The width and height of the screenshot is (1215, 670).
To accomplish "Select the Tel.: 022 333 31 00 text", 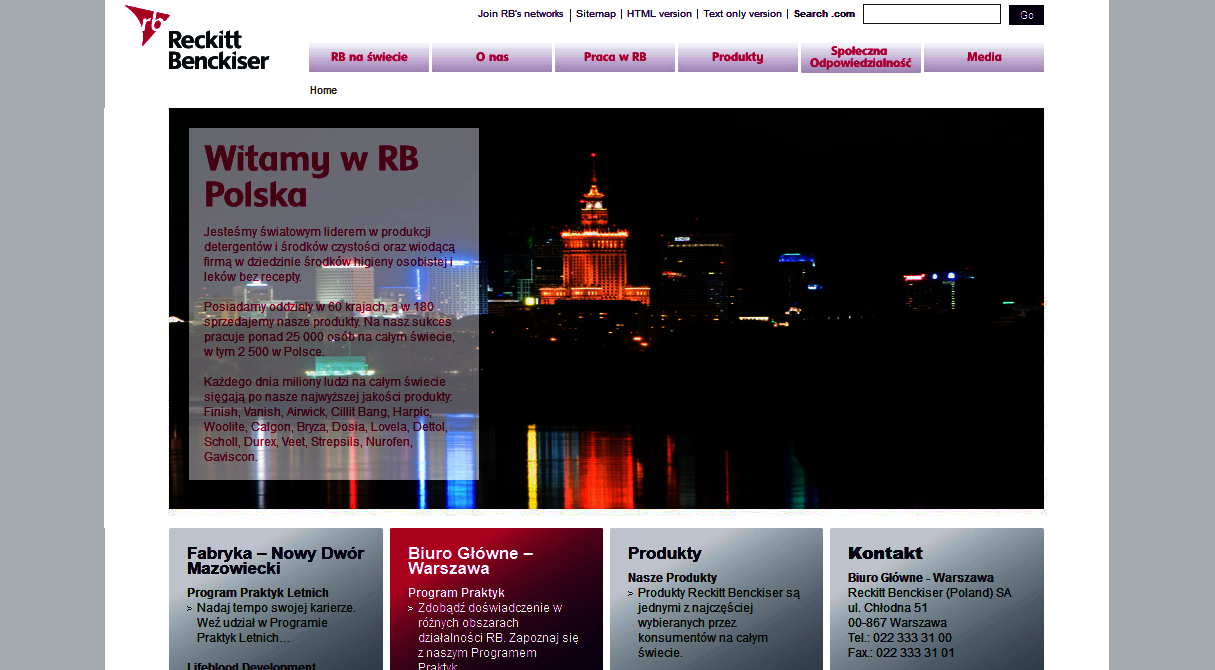I will point(900,638).
